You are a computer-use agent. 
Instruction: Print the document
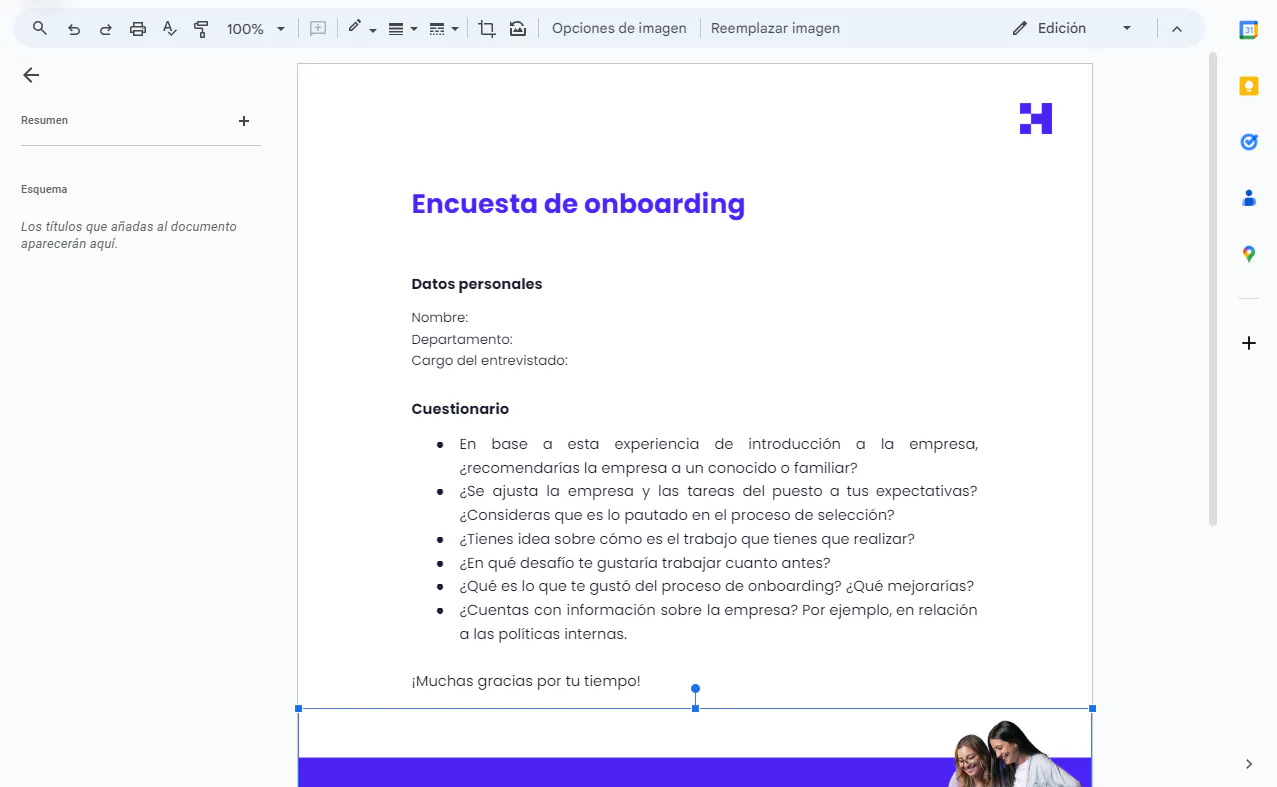point(137,28)
